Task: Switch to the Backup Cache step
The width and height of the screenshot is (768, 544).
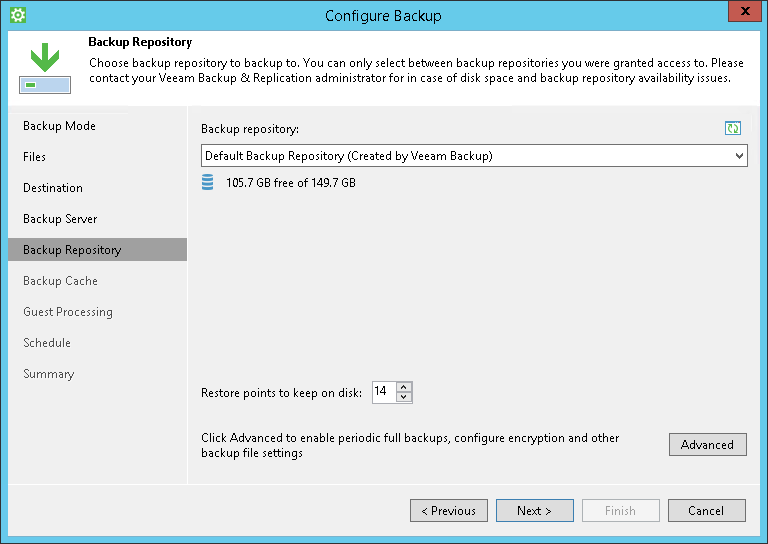Action: (x=60, y=281)
